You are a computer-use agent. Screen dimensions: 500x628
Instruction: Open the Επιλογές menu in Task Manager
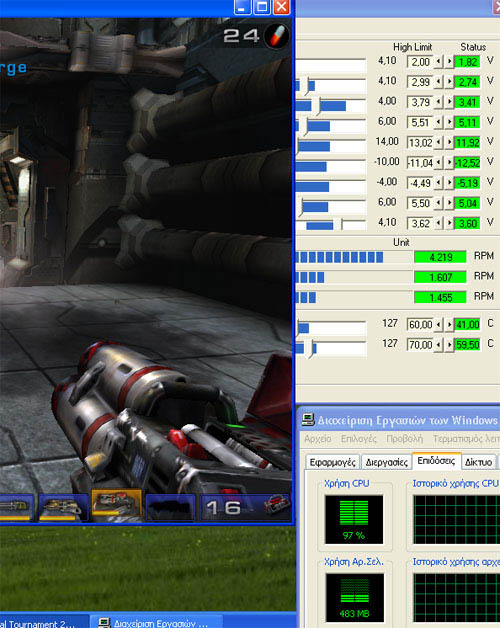coord(359,439)
